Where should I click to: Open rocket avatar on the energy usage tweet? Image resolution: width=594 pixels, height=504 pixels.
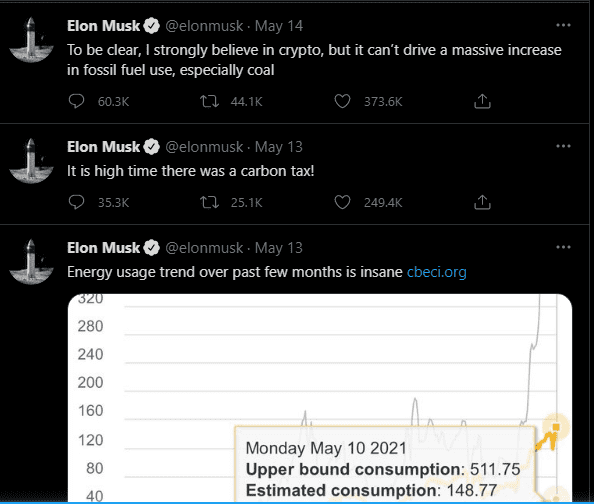pyautogui.click(x=31, y=262)
